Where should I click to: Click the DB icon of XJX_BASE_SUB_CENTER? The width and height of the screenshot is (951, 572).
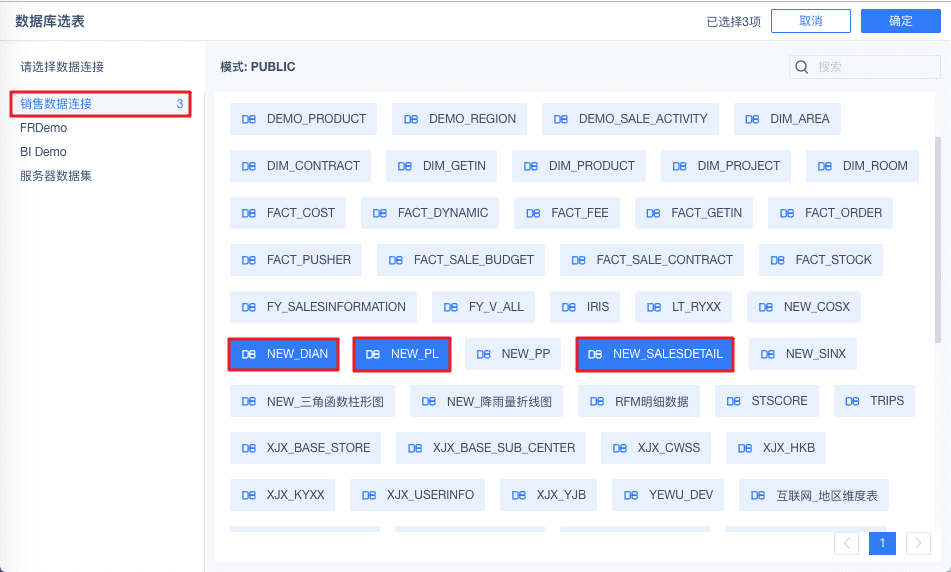(x=415, y=448)
